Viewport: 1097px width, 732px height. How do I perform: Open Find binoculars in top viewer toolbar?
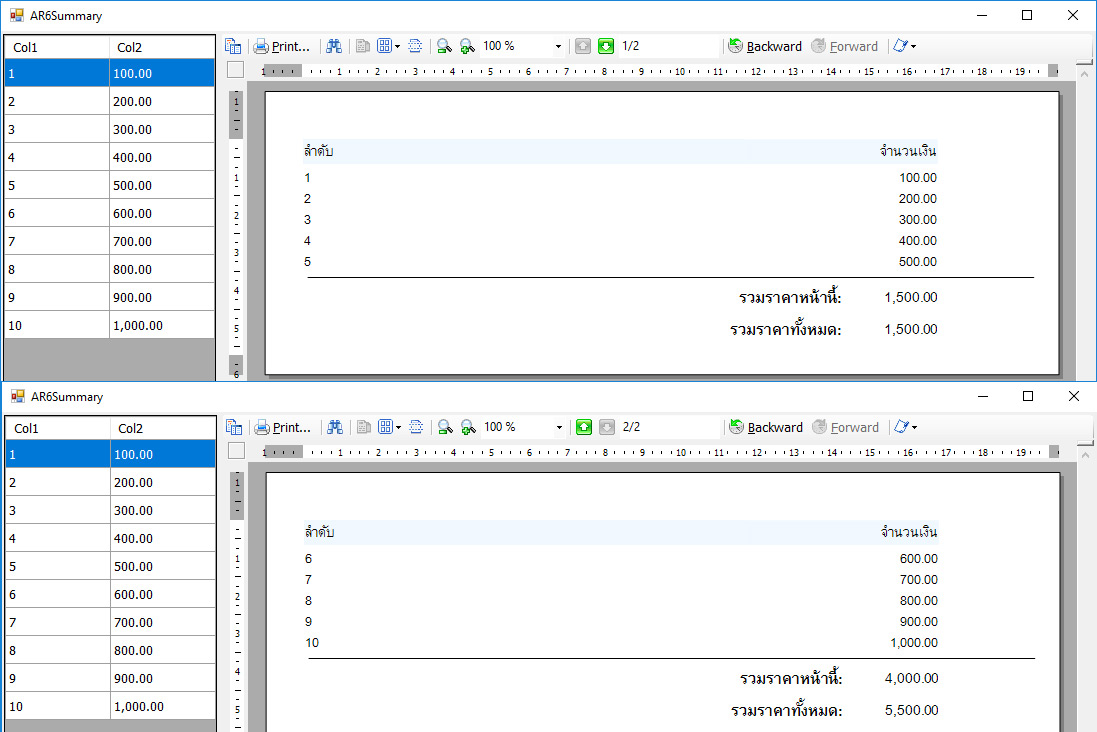(334, 46)
